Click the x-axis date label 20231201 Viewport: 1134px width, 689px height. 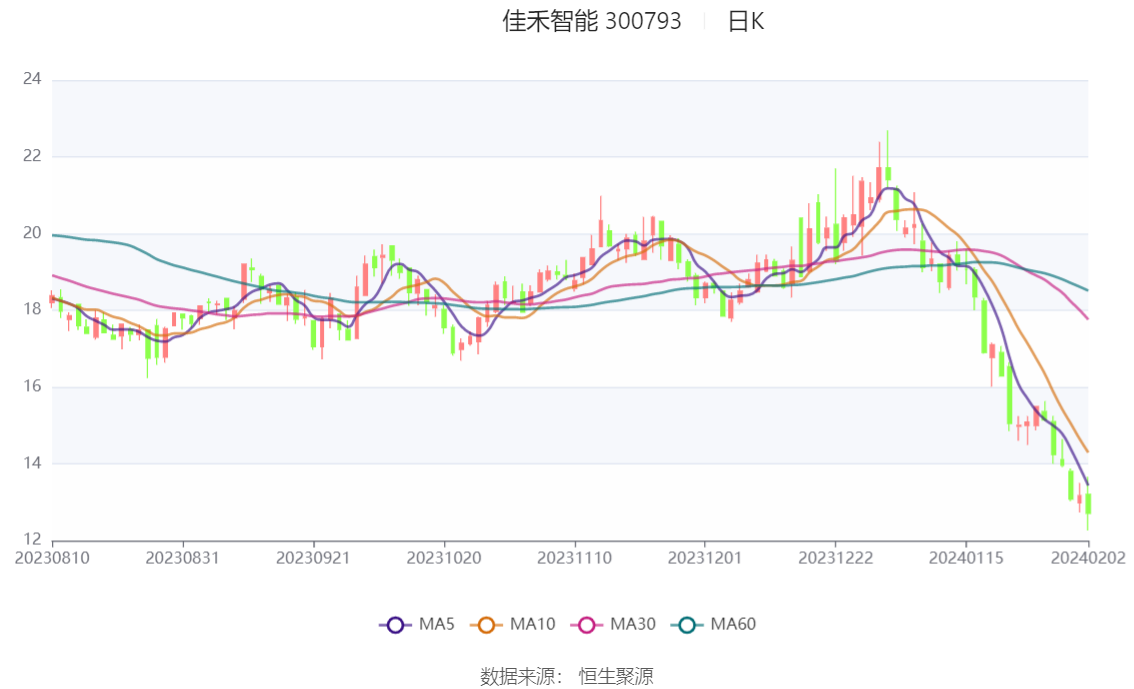click(x=705, y=558)
